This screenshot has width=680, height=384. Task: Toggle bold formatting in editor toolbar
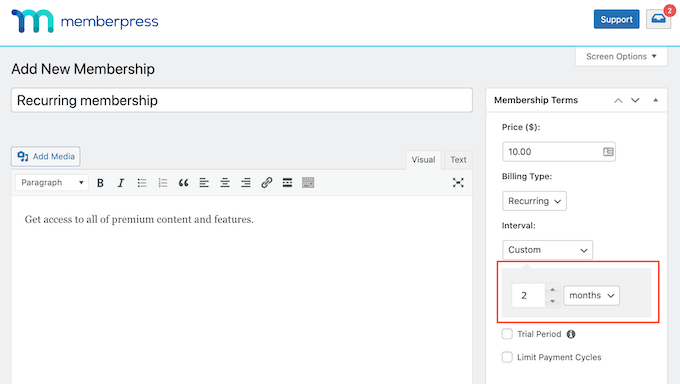[100, 183]
